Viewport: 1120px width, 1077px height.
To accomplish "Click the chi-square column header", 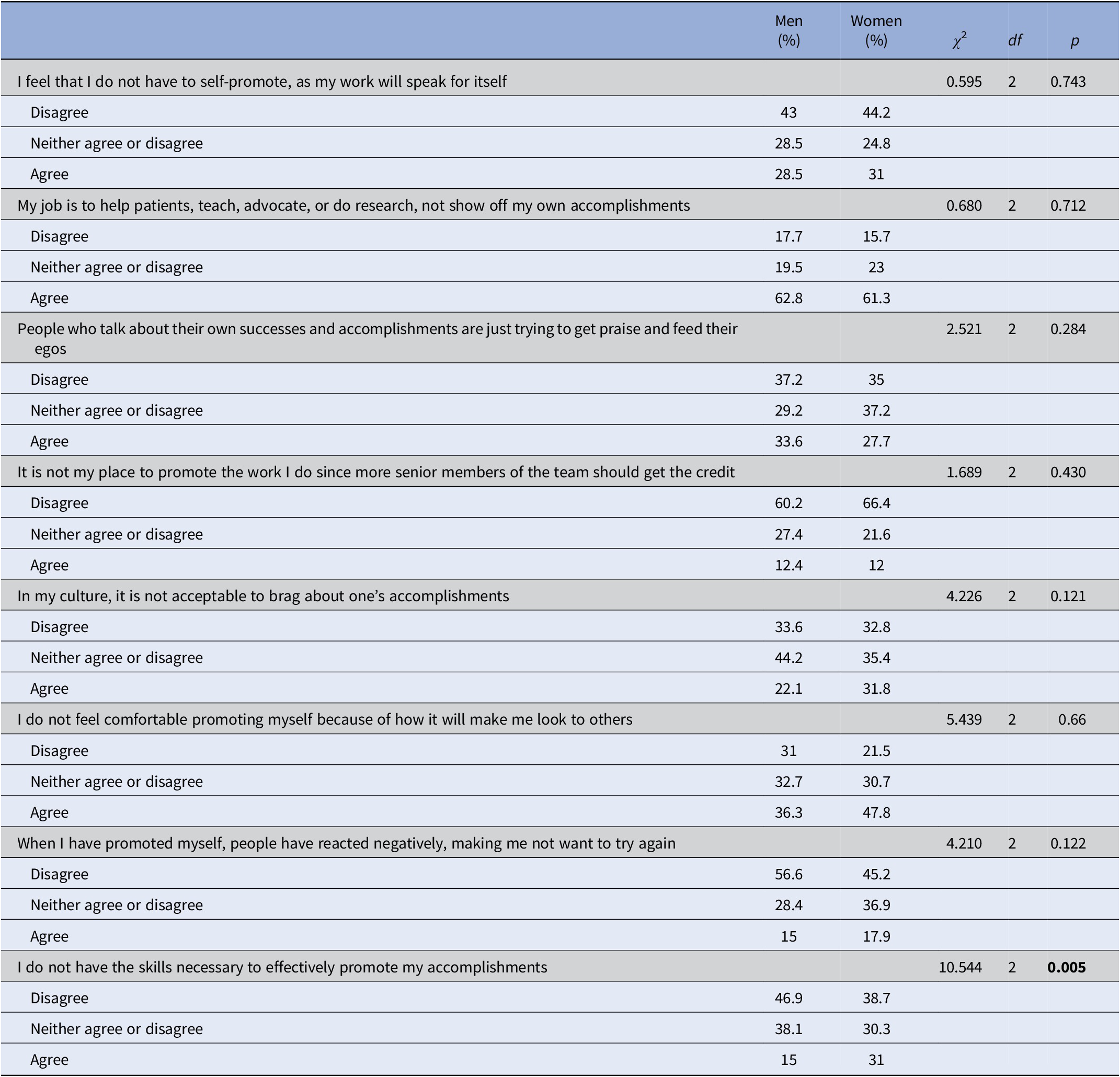I will (x=959, y=41).
